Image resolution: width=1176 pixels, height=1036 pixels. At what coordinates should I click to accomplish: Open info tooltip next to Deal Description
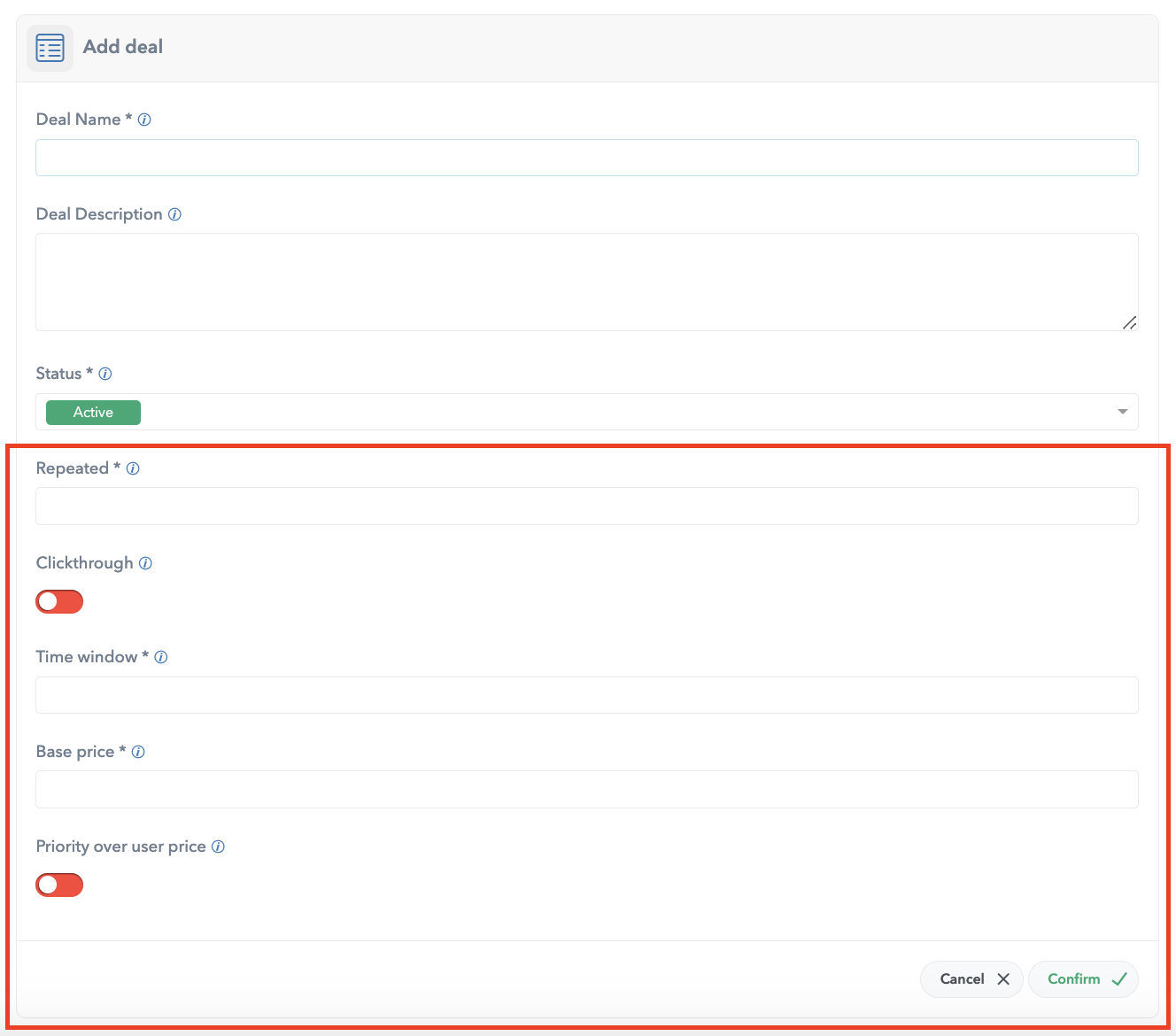(174, 214)
